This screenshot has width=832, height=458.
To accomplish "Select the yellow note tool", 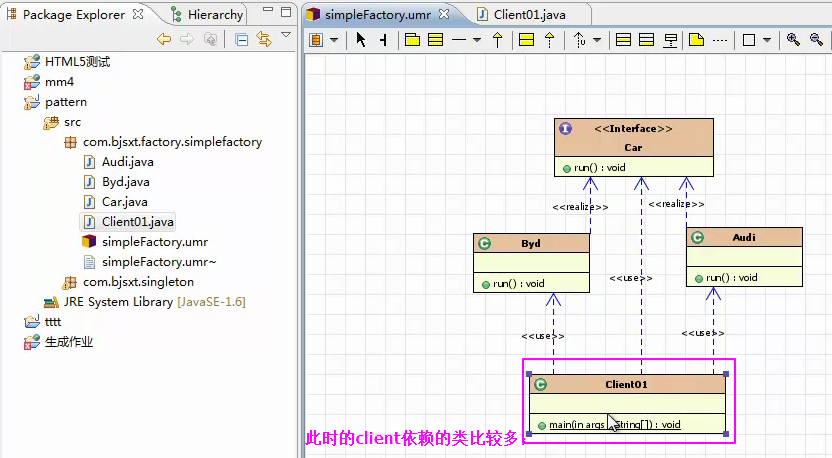I will [x=696, y=40].
